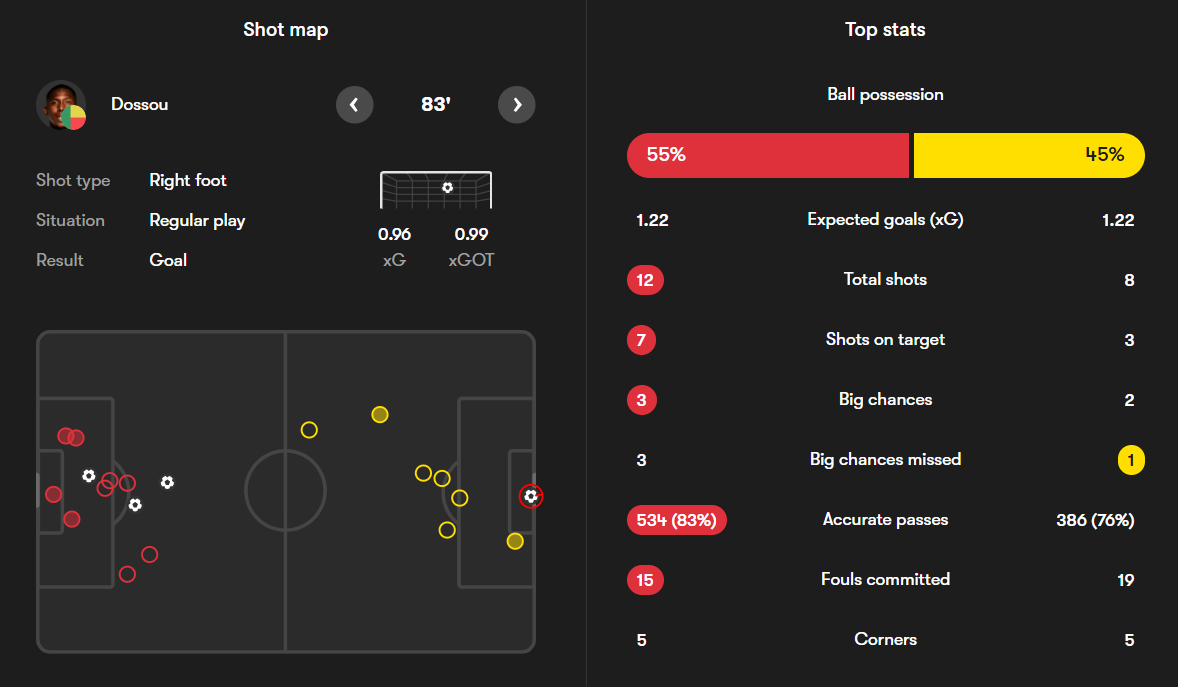
Task: Select the goal ball icon farthest from left goal
Action: tap(167, 482)
